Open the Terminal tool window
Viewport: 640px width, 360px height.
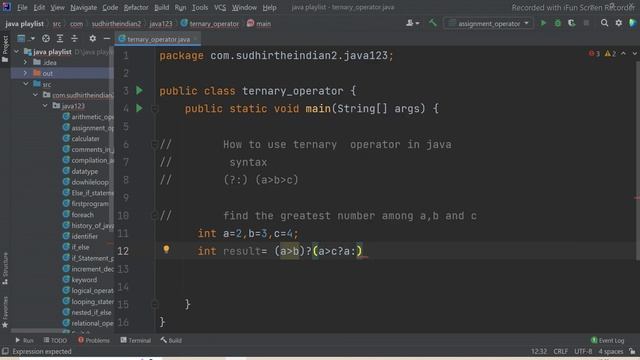pyautogui.click(x=136, y=340)
